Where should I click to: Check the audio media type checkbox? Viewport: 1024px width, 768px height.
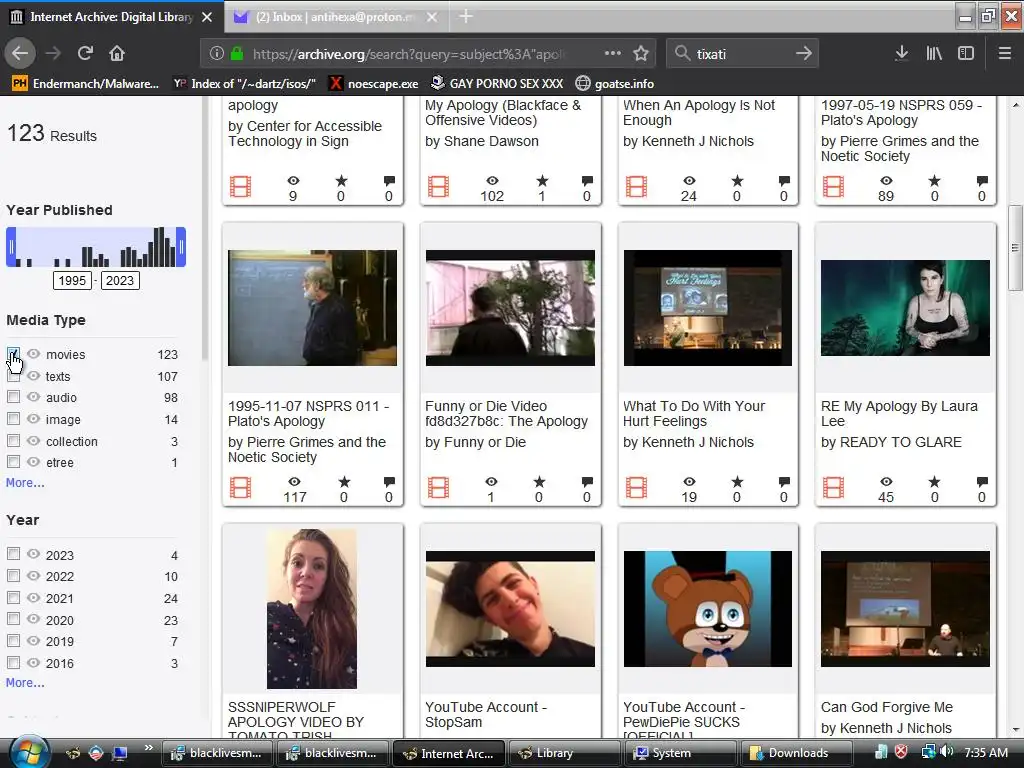click(x=13, y=397)
